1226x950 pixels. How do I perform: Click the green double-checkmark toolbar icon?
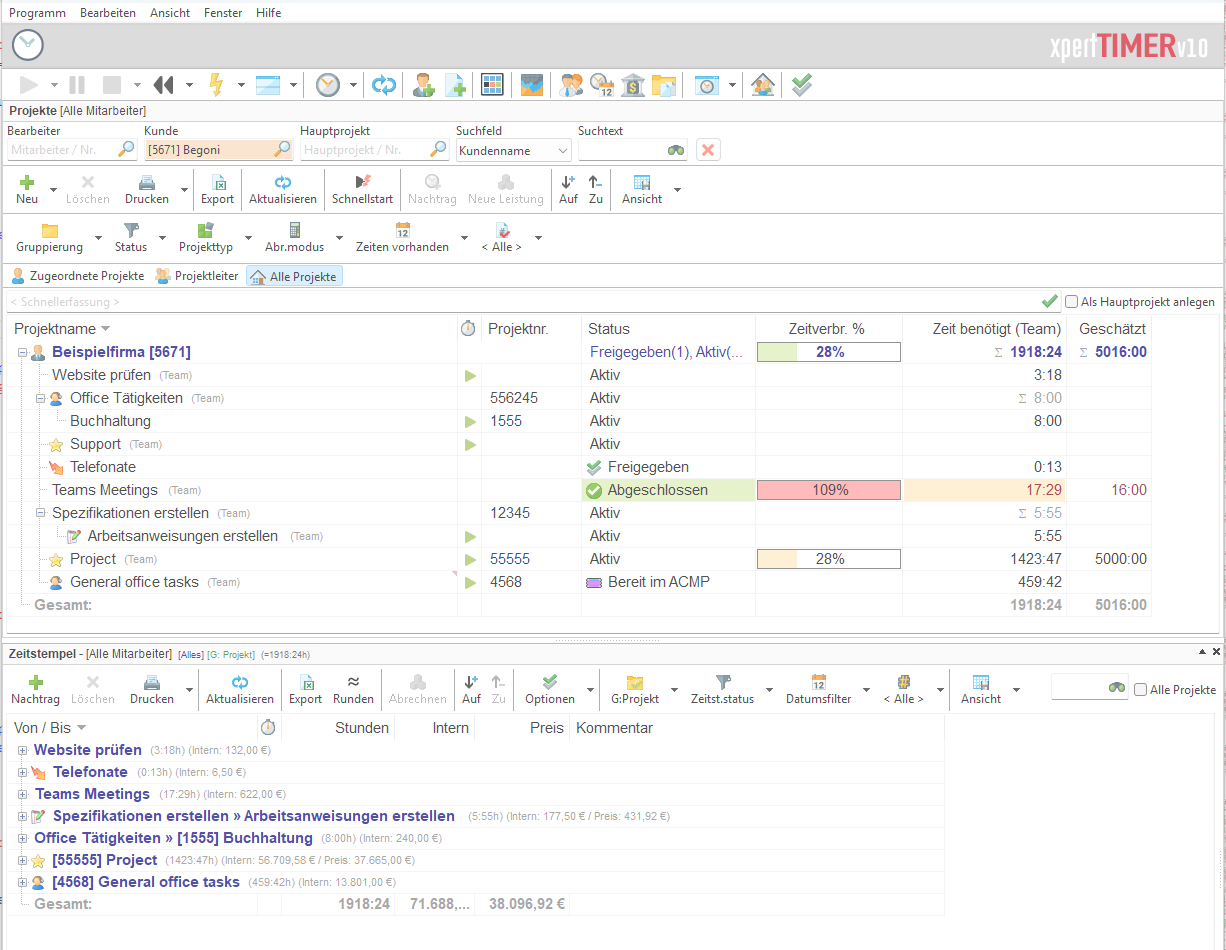(x=801, y=85)
